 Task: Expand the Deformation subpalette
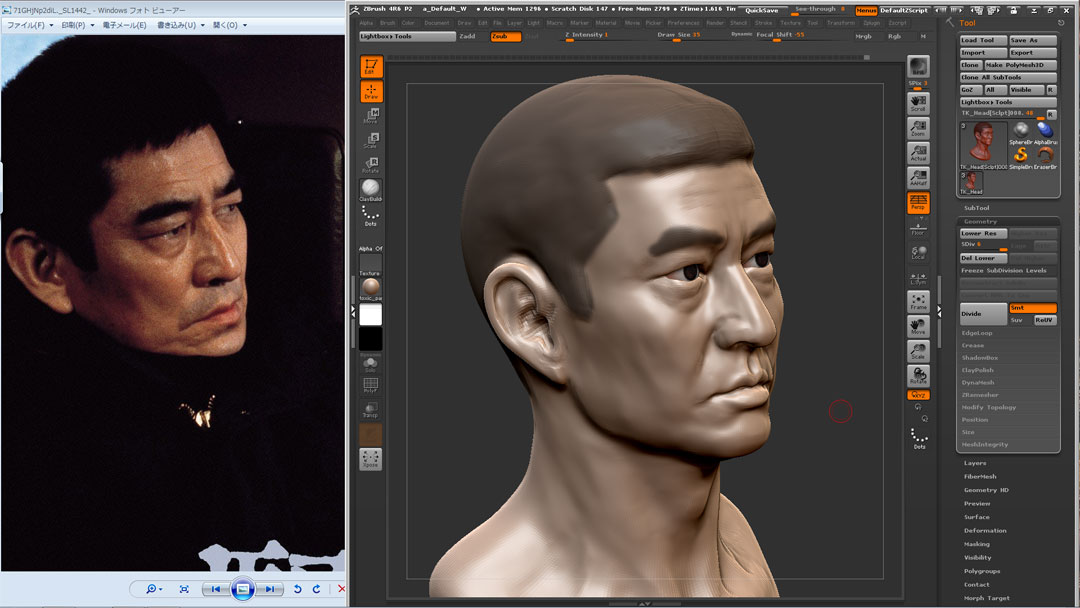pyautogui.click(x=985, y=531)
